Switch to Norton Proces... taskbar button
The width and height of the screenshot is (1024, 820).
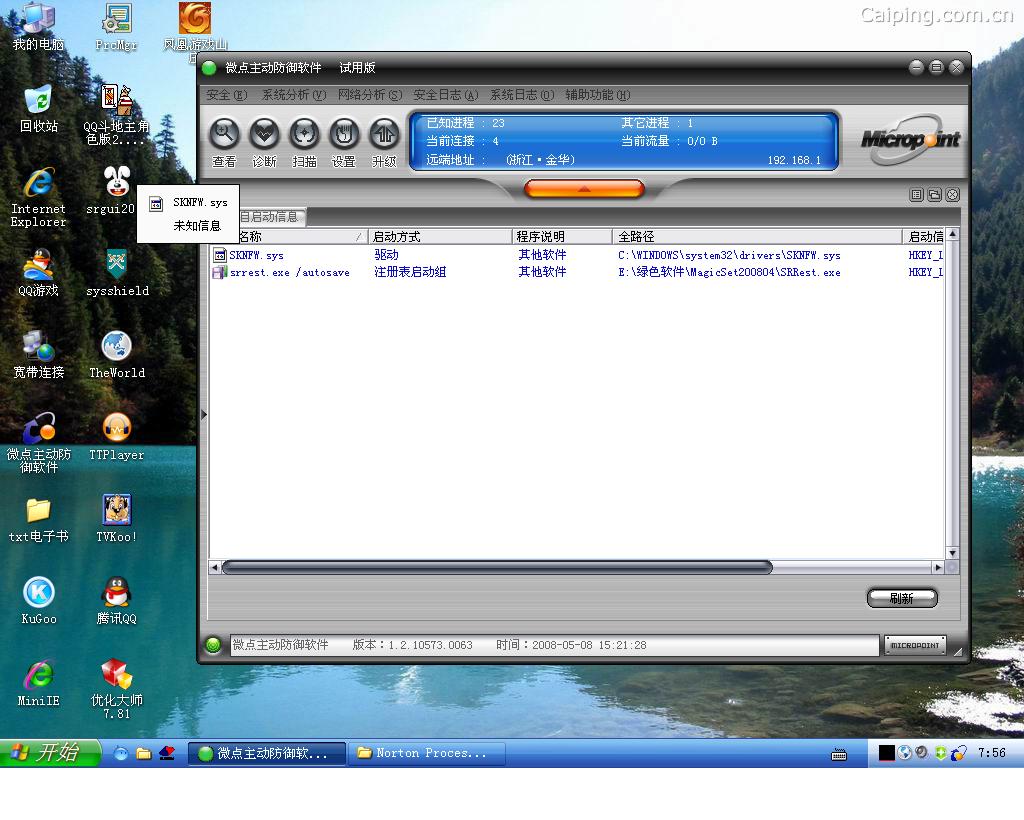[x=426, y=753]
